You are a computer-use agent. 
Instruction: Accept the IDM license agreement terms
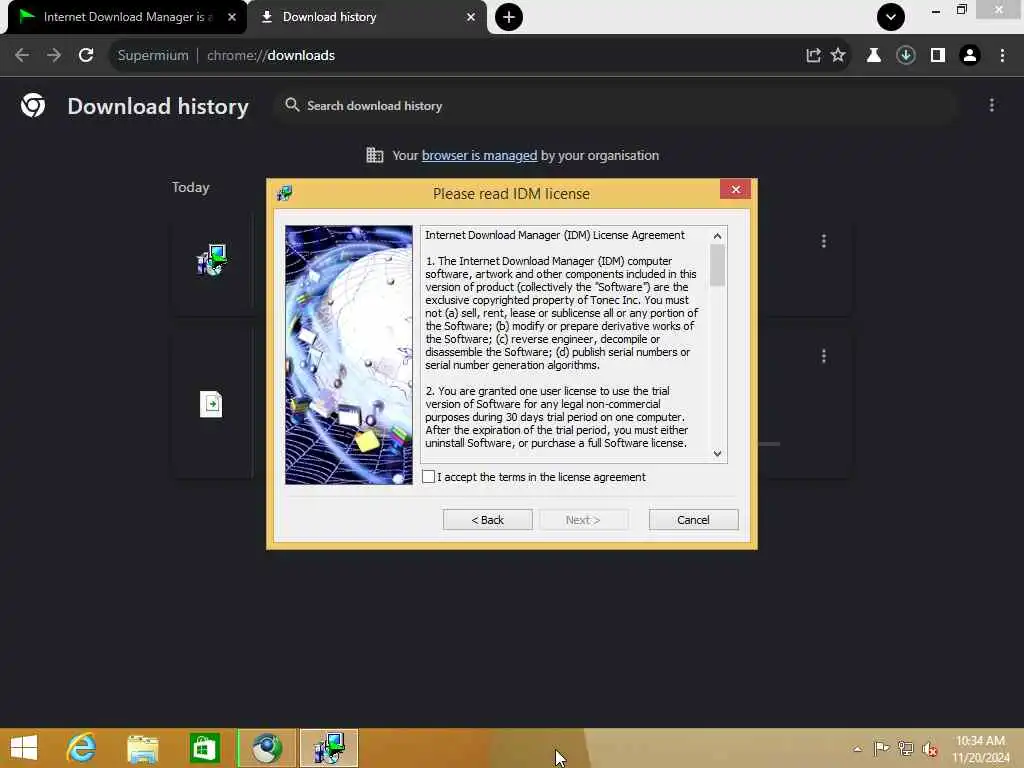coord(428,477)
